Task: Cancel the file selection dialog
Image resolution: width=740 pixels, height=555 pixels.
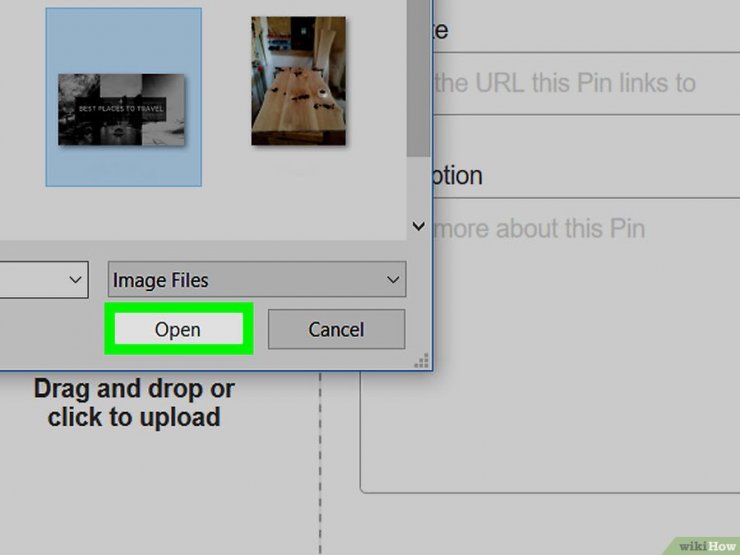Action: [x=336, y=329]
